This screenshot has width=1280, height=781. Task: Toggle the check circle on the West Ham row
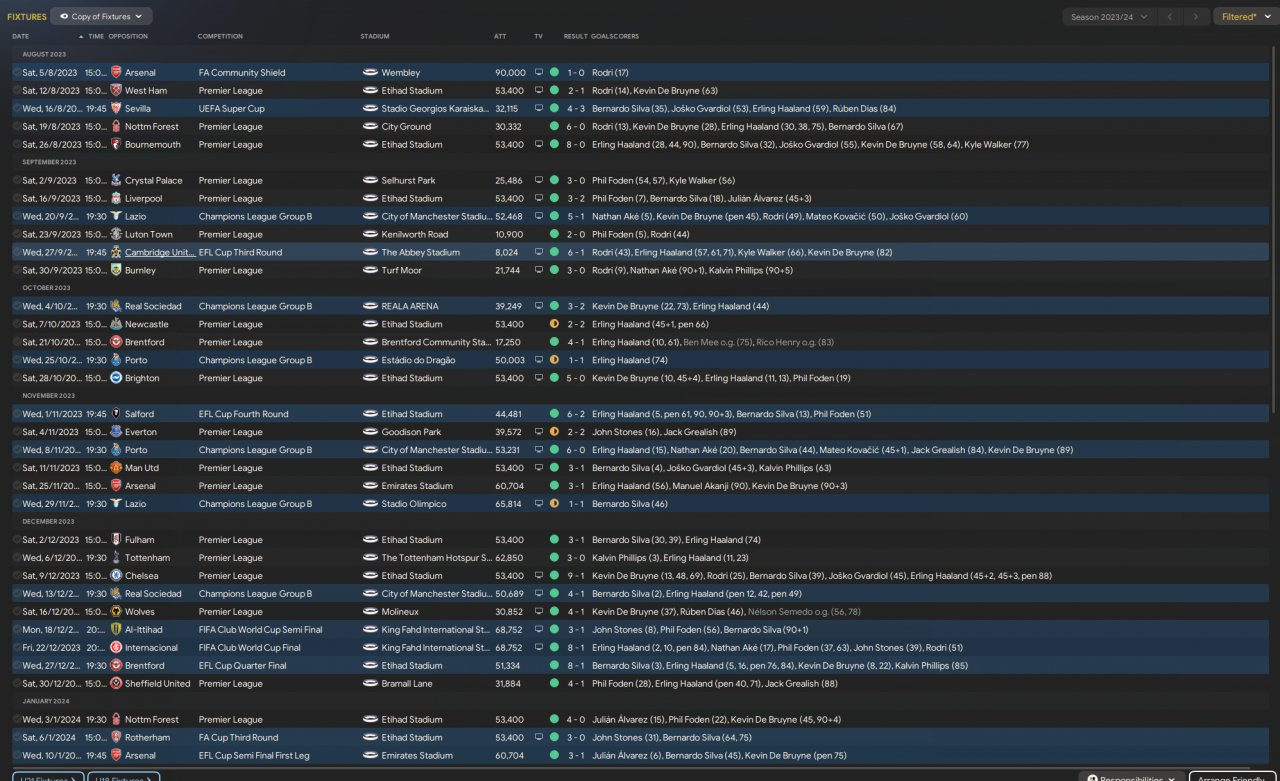click(16, 91)
